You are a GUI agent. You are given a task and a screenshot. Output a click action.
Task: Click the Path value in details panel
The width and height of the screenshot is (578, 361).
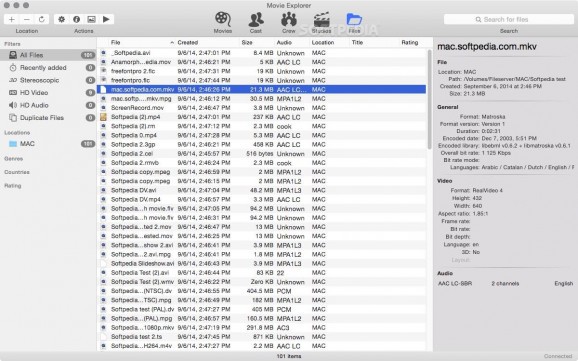515,79
